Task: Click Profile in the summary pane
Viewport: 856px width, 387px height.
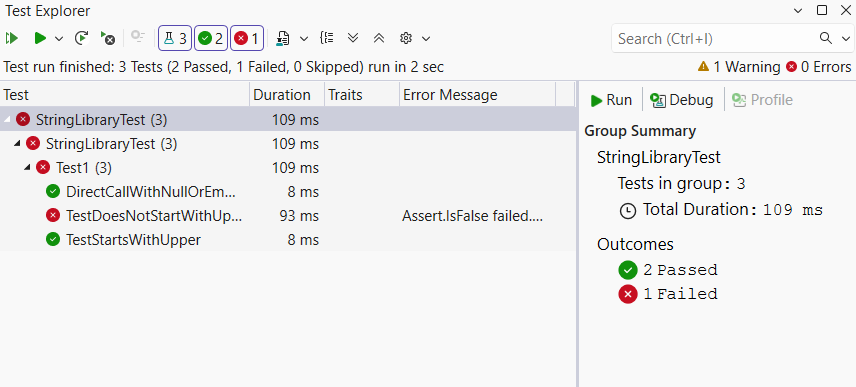Action: tap(762, 100)
